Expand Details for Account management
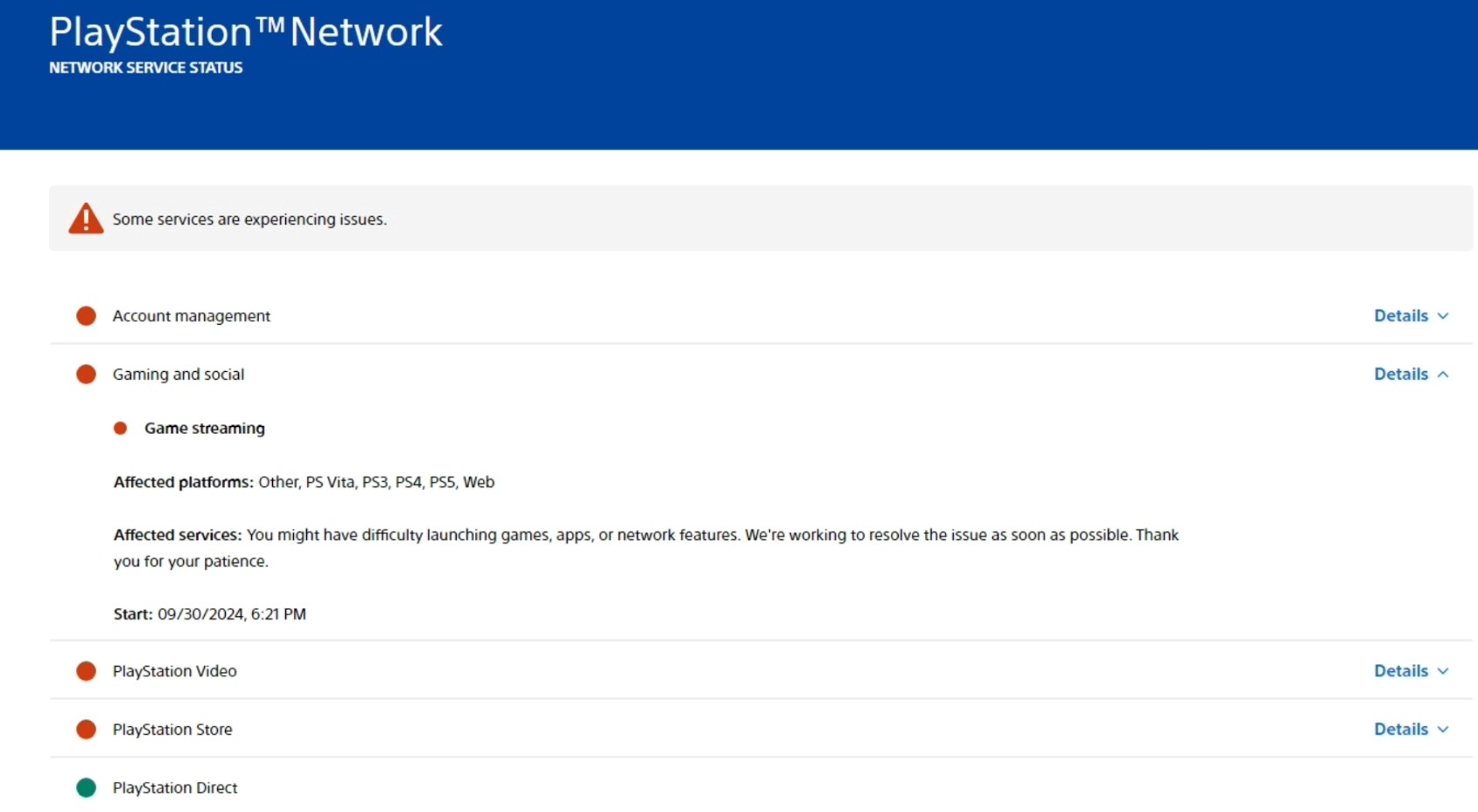 click(x=1411, y=316)
